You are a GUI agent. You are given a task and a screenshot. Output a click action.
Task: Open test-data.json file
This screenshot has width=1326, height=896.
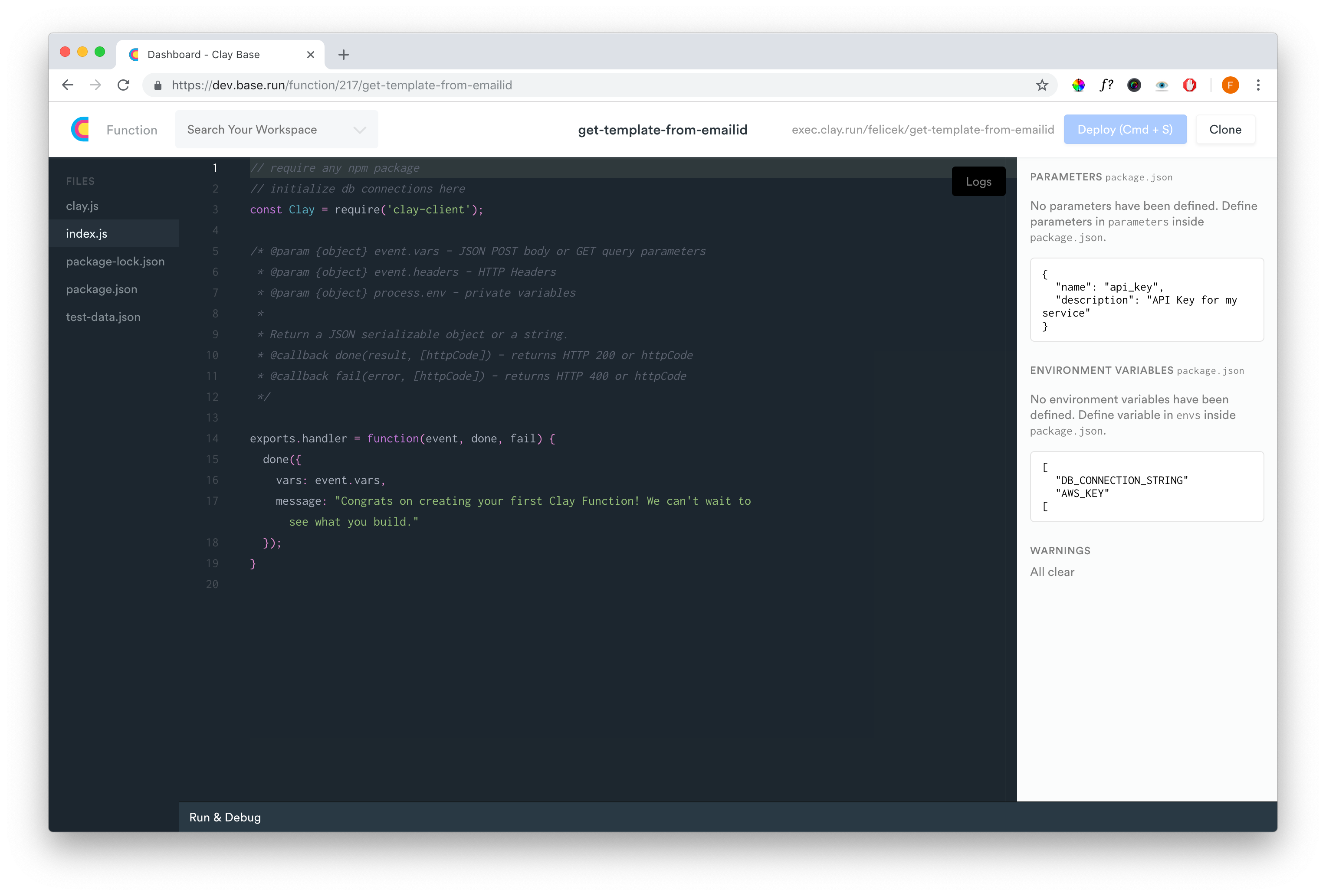103,317
